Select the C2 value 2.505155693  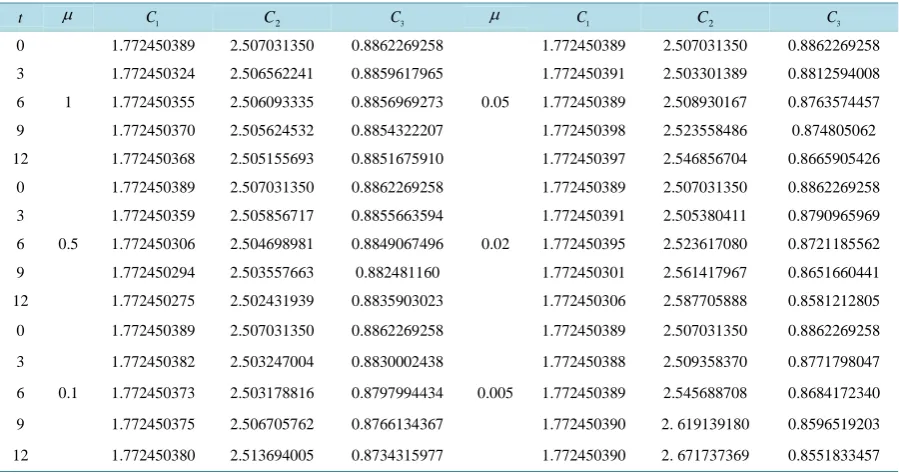click(x=272, y=159)
